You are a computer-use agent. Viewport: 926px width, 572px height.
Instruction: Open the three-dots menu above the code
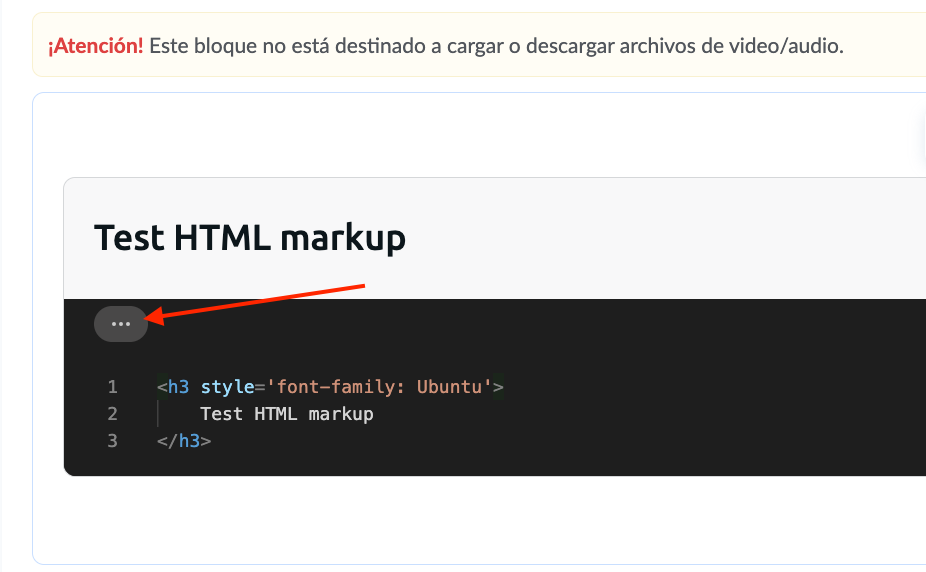pos(121,324)
